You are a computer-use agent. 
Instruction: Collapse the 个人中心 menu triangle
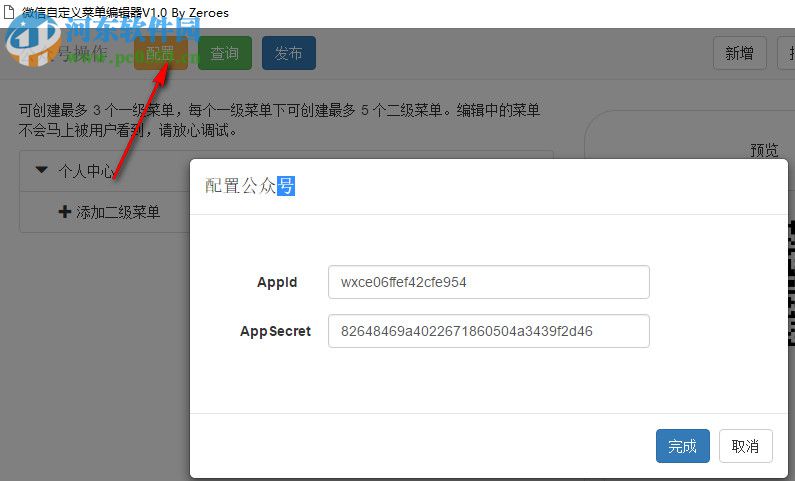[42, 169]
